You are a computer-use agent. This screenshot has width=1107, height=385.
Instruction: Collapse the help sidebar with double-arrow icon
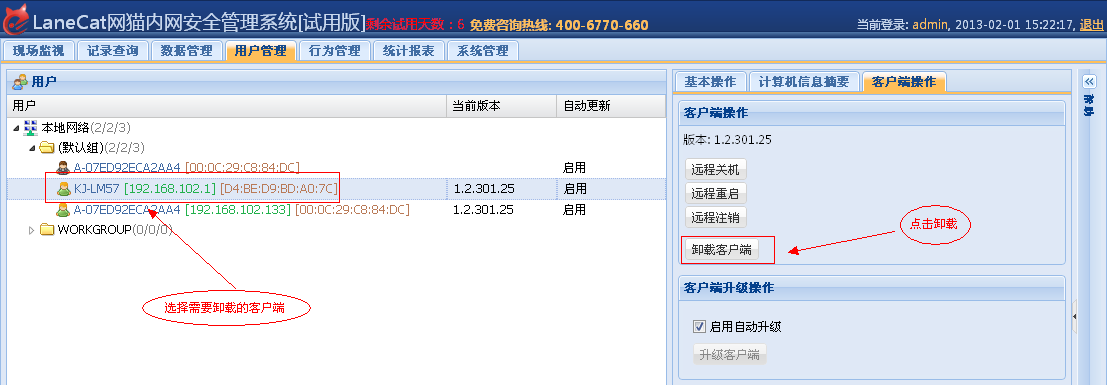coord(1089,81)
